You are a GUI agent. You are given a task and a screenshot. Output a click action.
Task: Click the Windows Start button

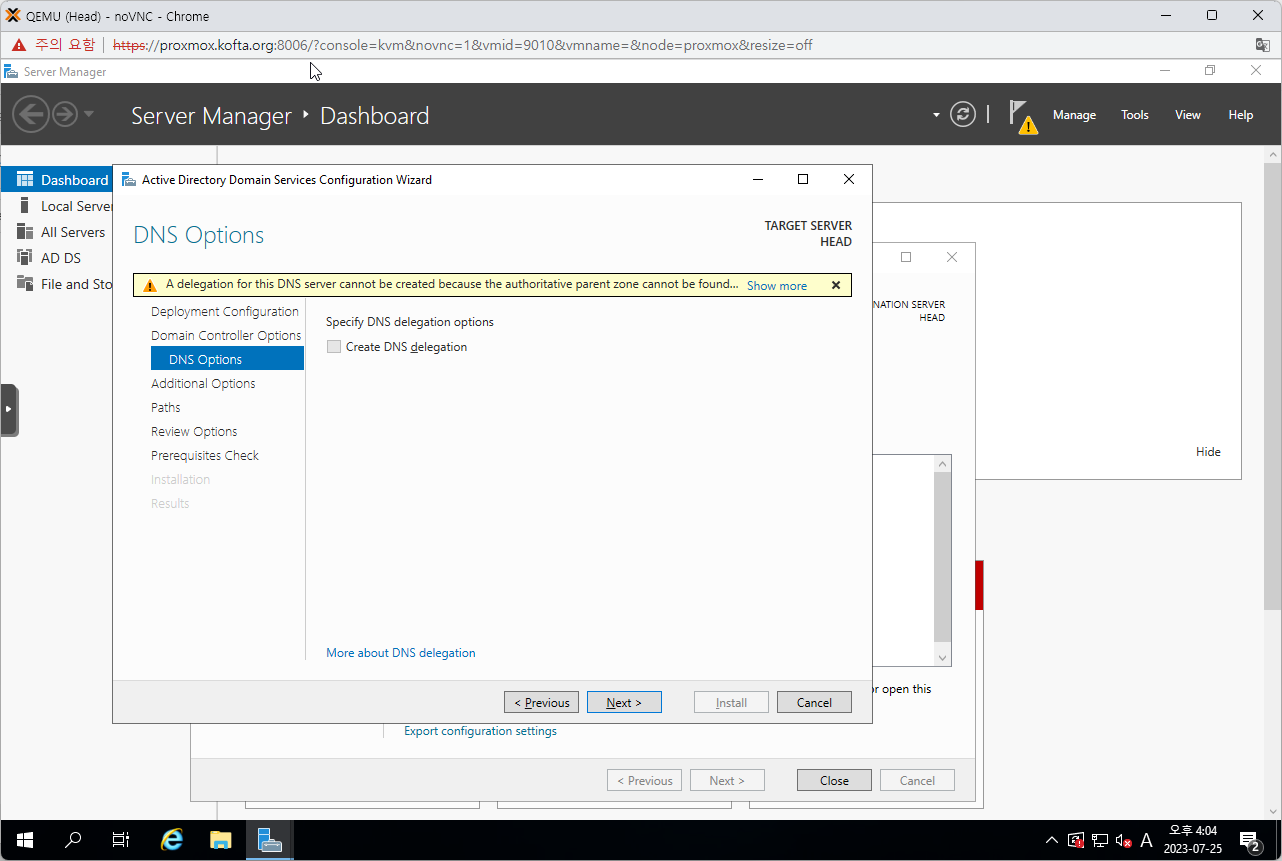(24, 840)
